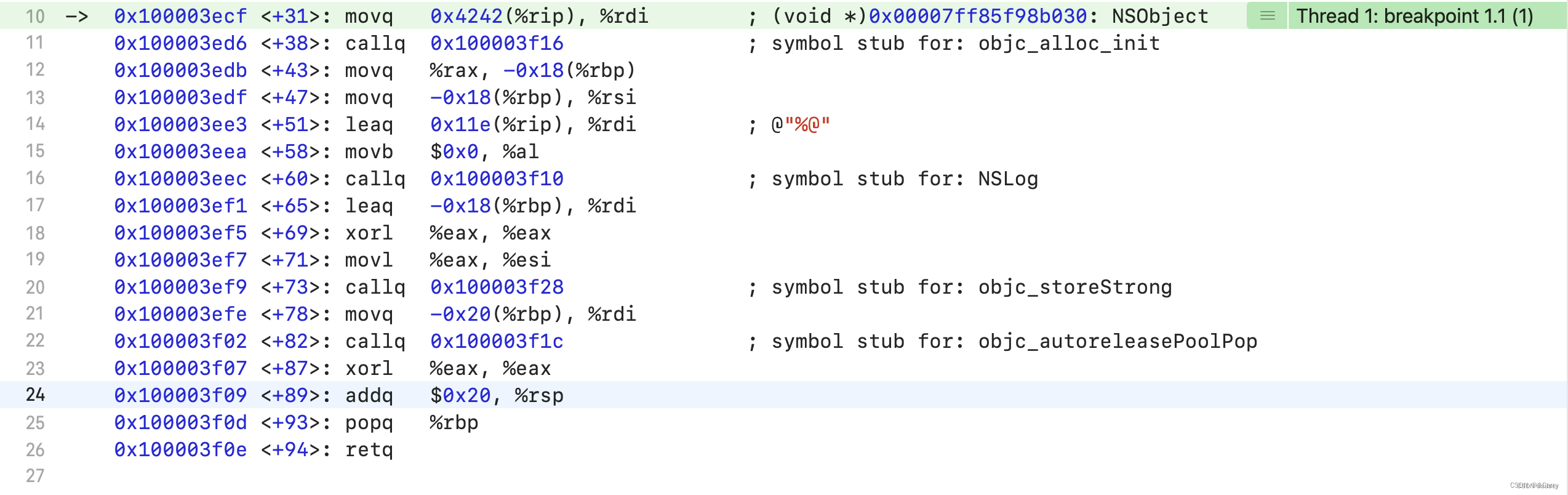This screenshot has width=1568, height=495.
Task: Click address 0x100003ef7
Action: pyautogui.click(x=180, y=260)
